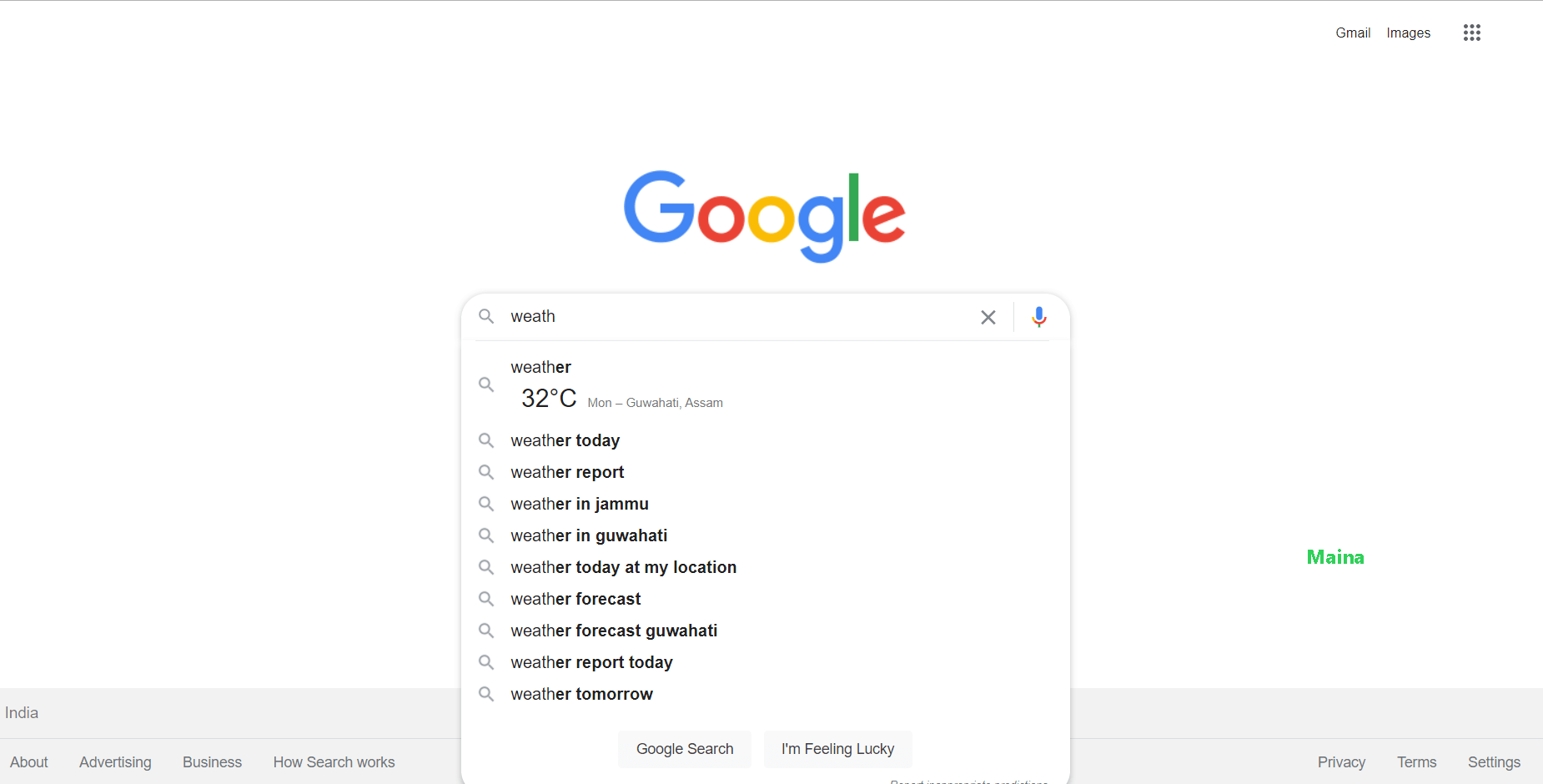Select weather forecast guwahati suggestion

click(x=766, y=631)
